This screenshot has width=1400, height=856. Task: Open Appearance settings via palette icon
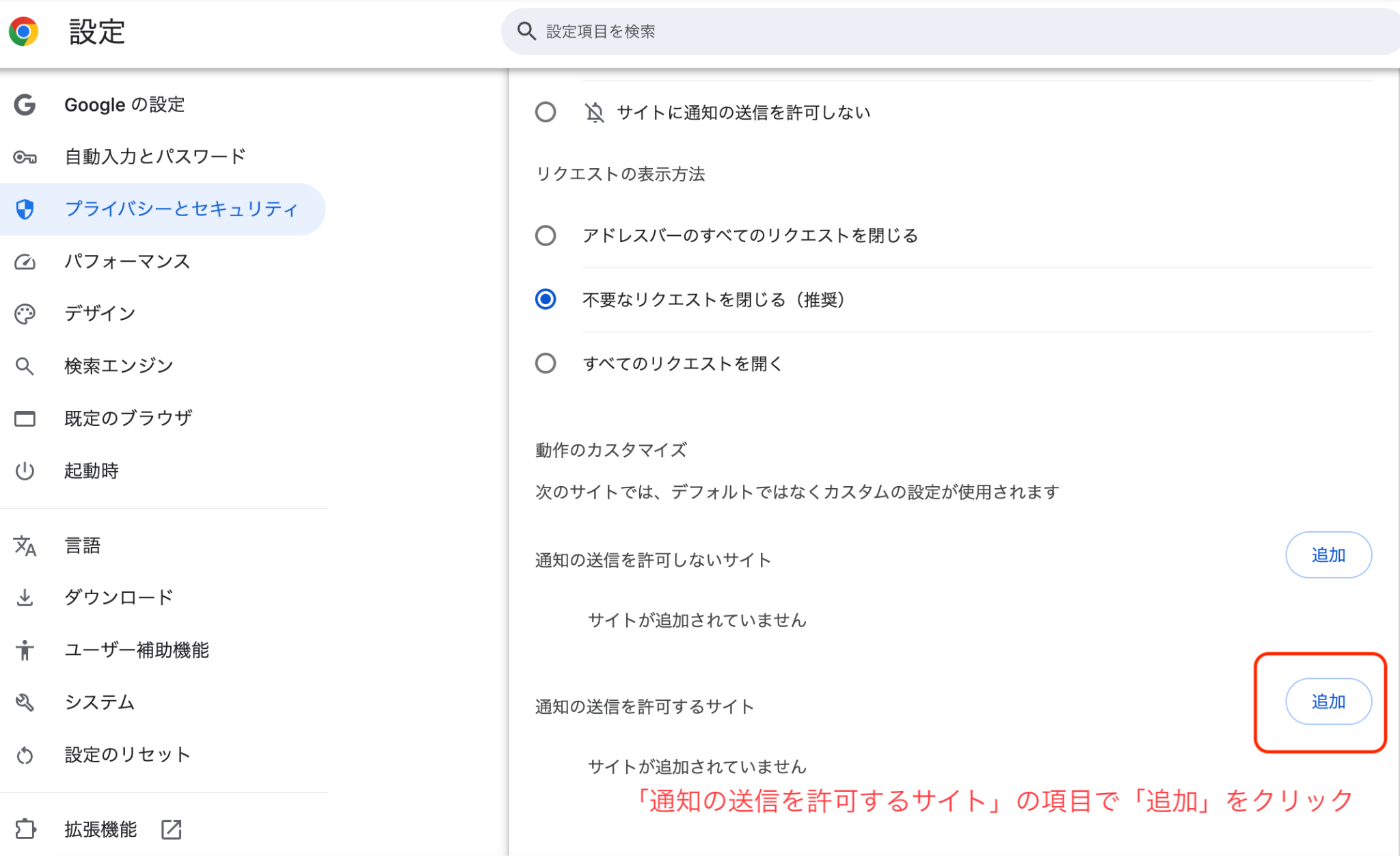[25, 313]
